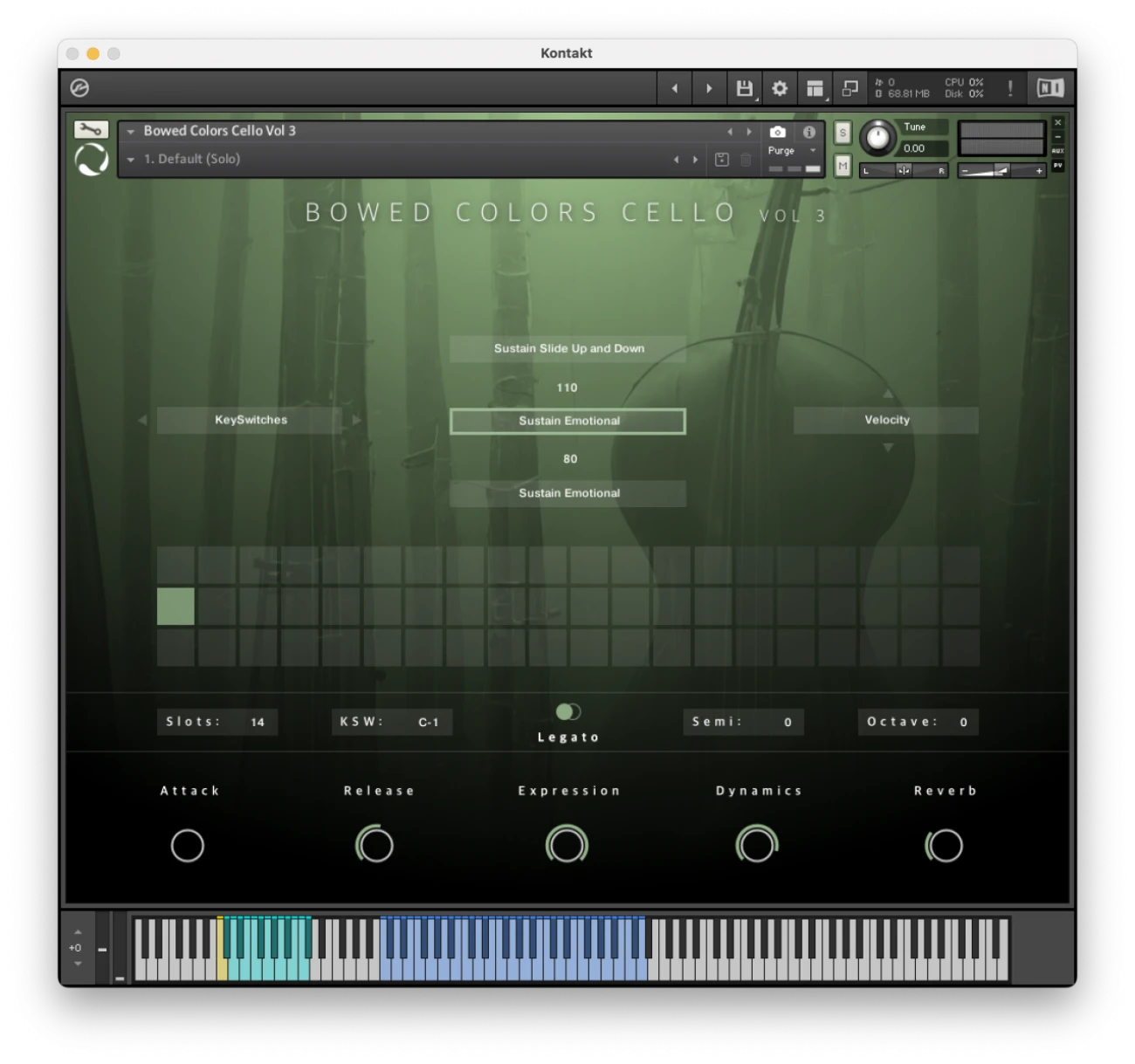Image resolution: width=1135 pixels, height=1064 pixels.
Task: Select the KeySwitches mode option
Action: point(251,420)
